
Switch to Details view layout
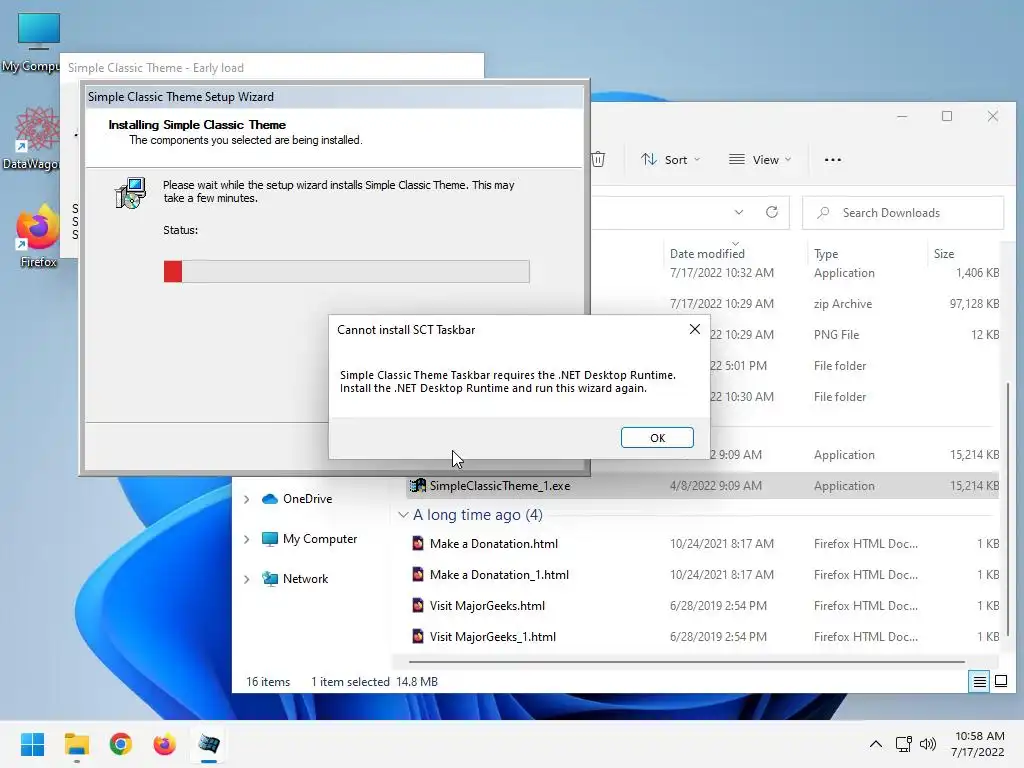pos(980,682)
